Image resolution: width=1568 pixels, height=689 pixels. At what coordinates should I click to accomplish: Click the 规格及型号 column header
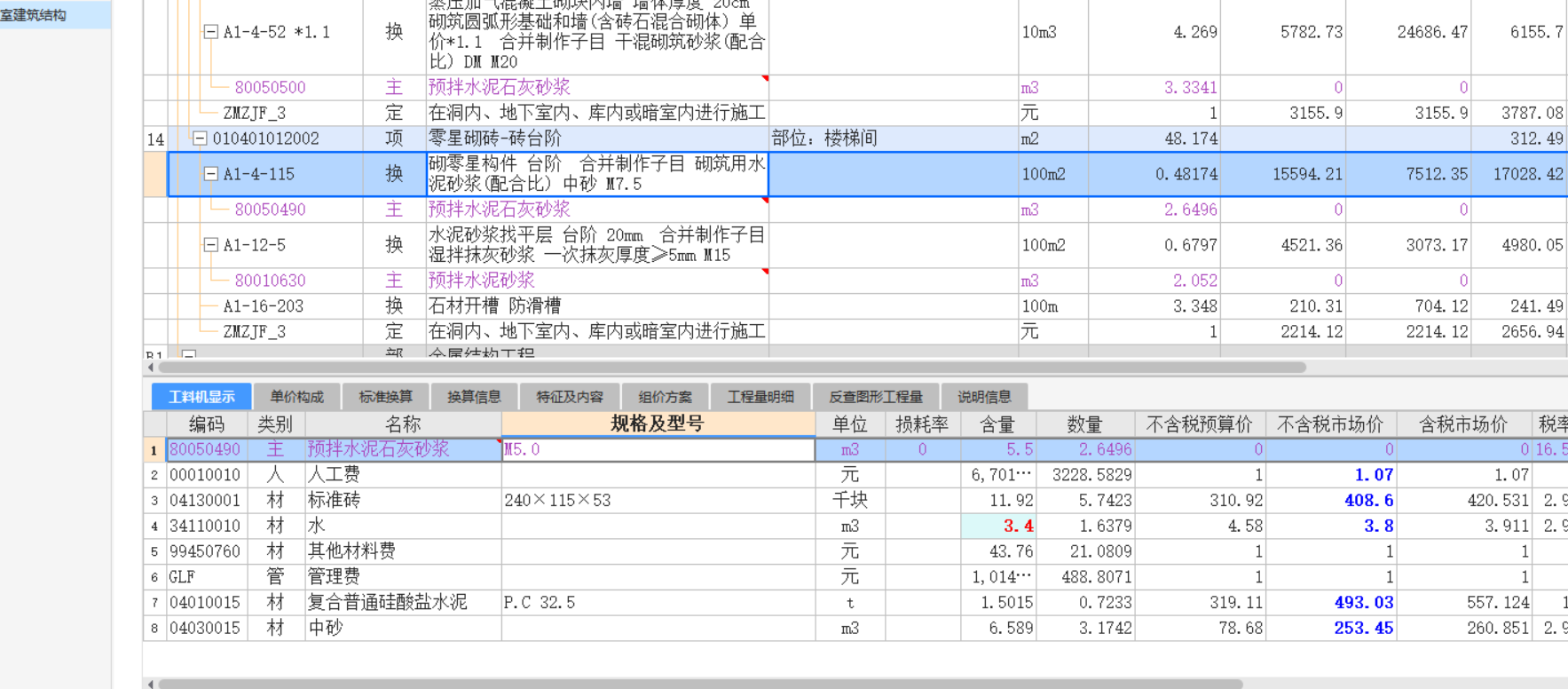(658, 424)
